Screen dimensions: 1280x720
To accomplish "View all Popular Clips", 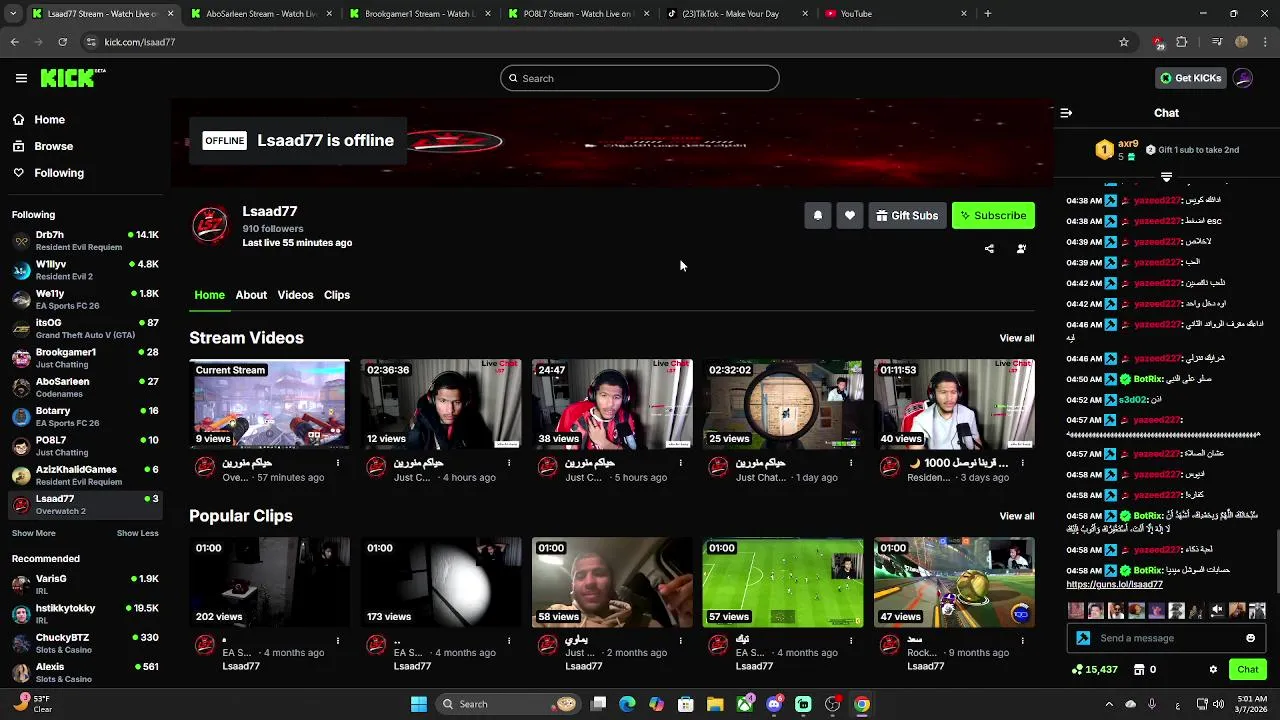I will pos(1016,516).
